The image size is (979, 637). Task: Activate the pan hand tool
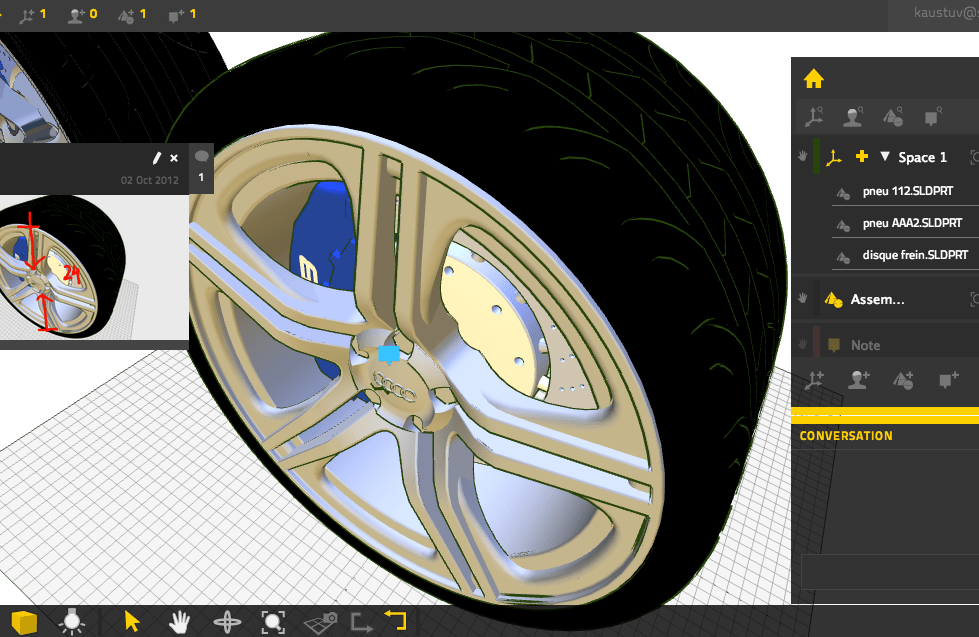(179, 621)
